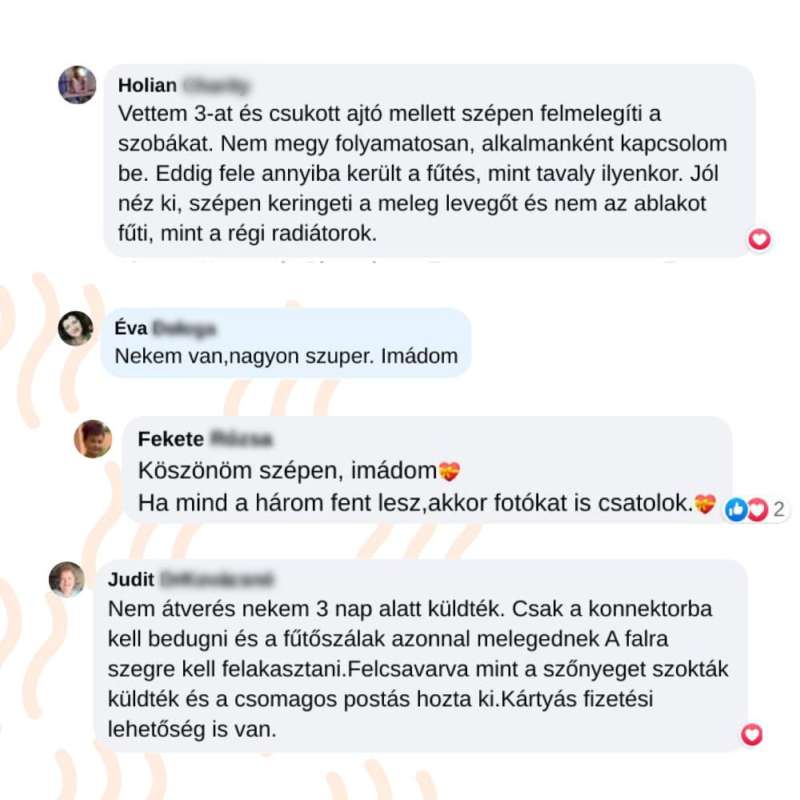Click the heart emoji after 'imádom'
The image size is (800, 800).
point(449,471)
